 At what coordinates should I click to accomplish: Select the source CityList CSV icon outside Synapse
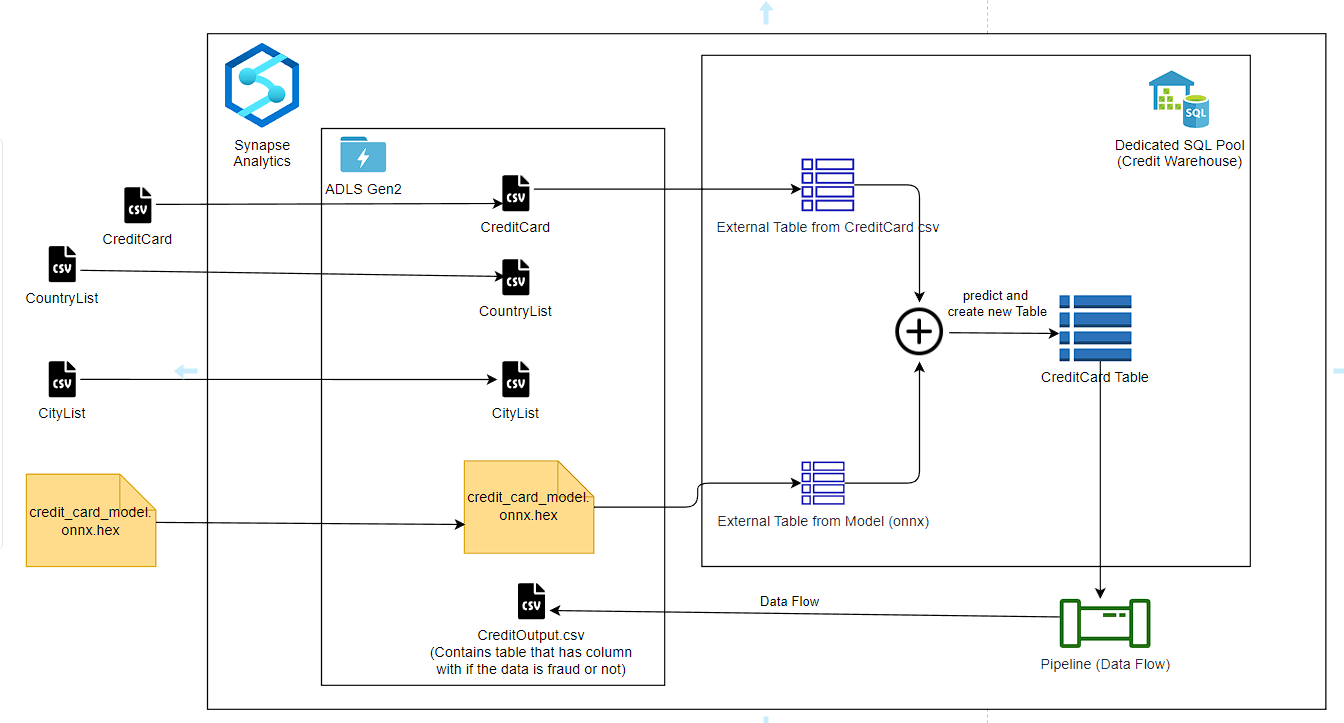pos(62,380)
